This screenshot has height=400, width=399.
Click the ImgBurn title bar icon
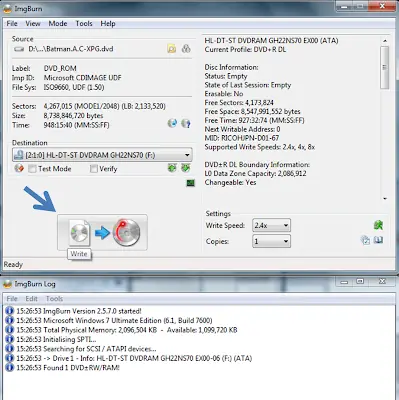pos(7,9)
